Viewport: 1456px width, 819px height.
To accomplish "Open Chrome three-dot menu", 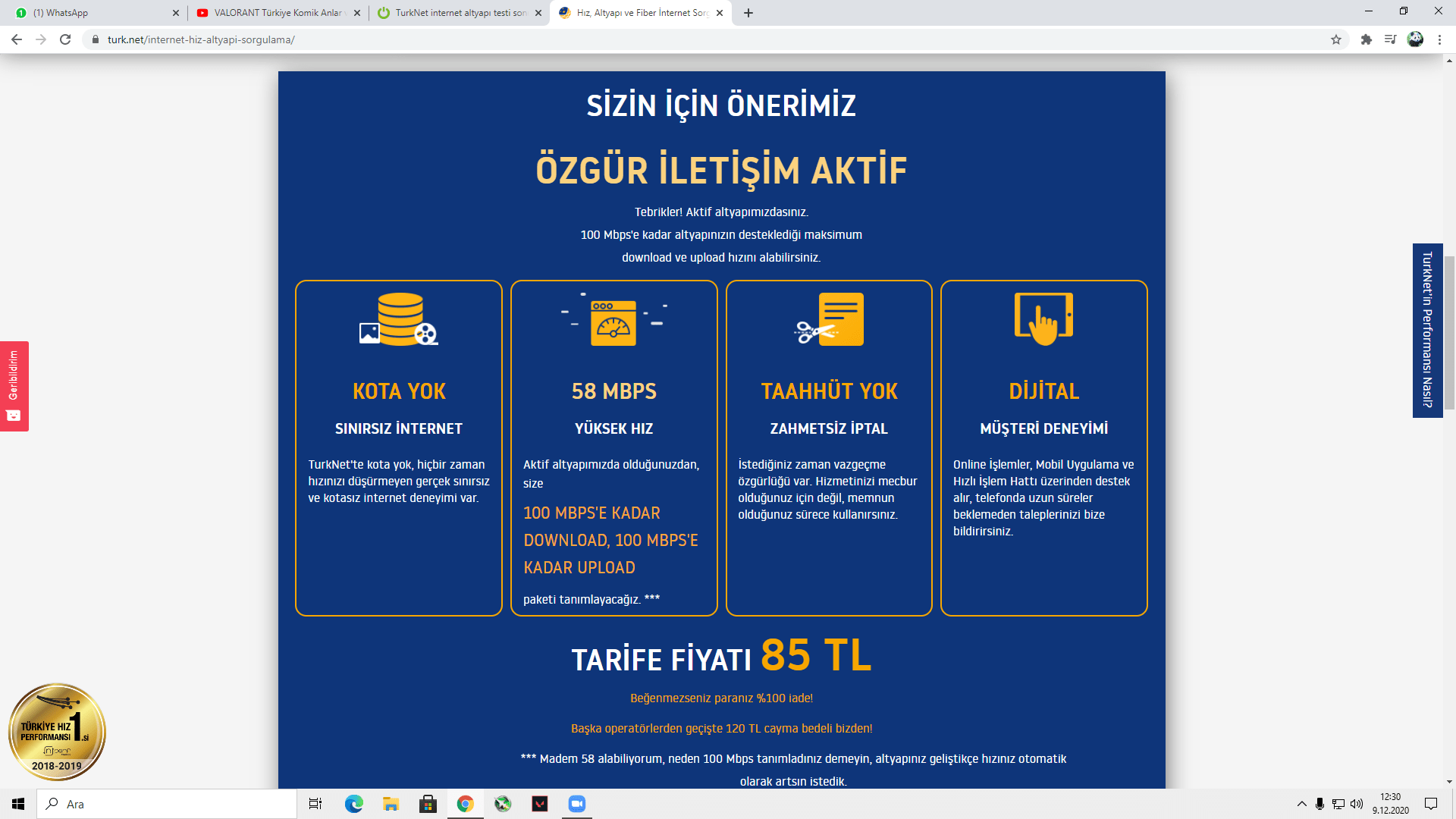I will [1439, 39].
